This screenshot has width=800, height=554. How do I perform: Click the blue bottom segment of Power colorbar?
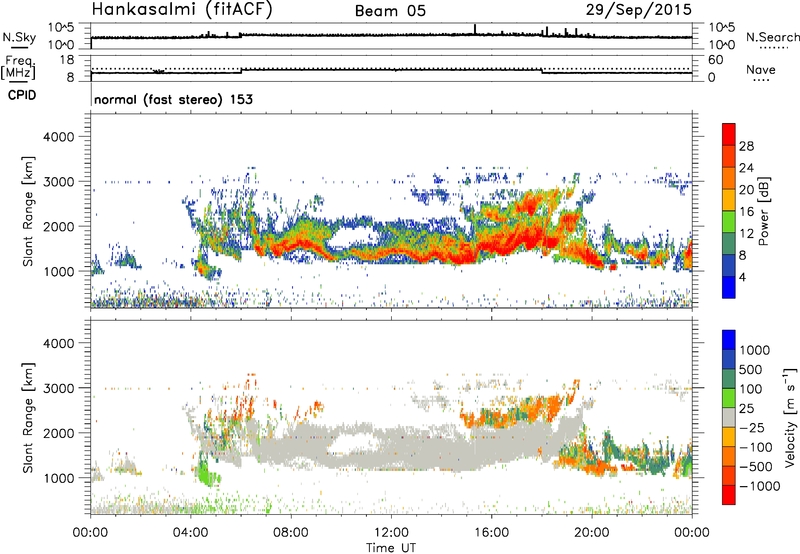pyautogui.click(x=729, y=287)
